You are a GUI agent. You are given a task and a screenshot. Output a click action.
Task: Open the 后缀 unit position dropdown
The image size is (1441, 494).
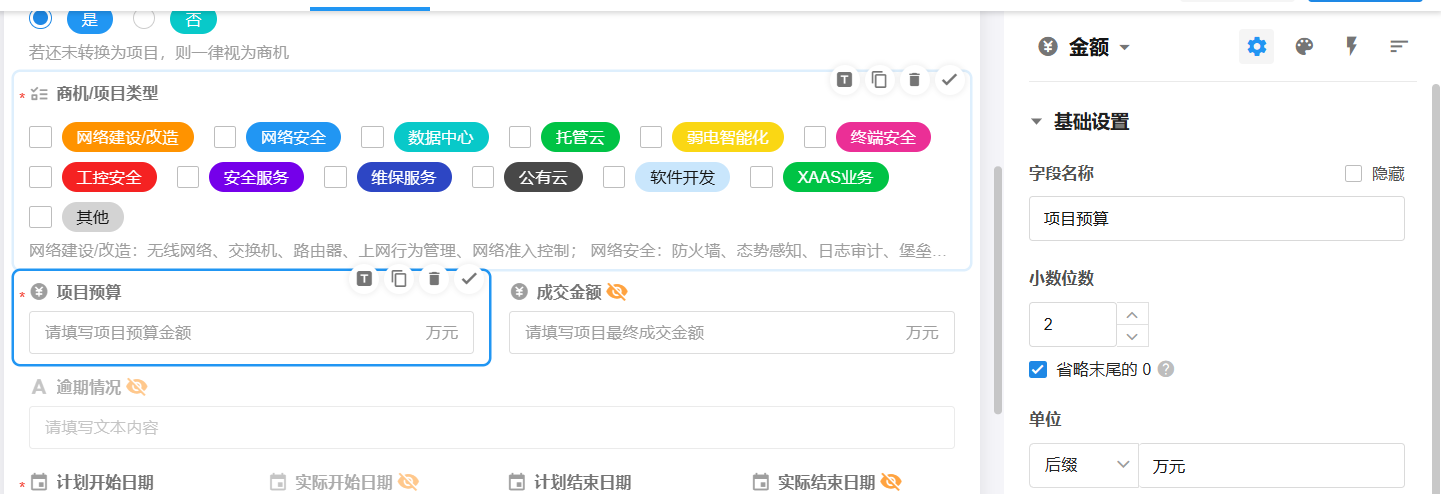(1083, 465)
